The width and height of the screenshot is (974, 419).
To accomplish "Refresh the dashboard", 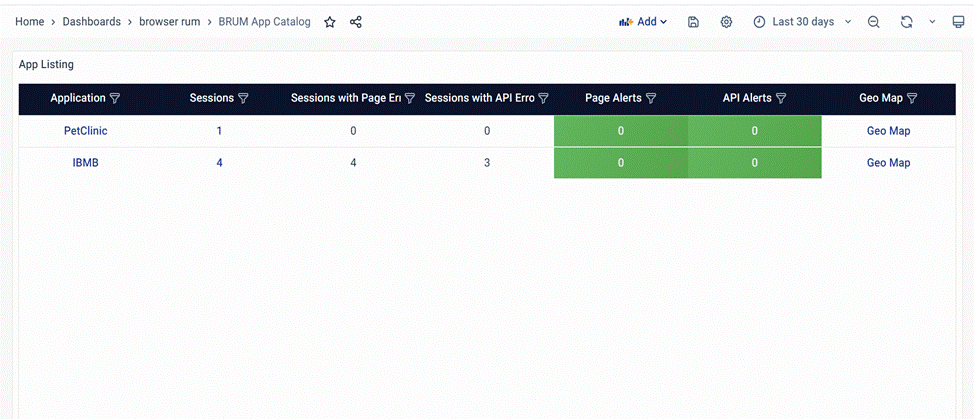I will tap(906, 22).
